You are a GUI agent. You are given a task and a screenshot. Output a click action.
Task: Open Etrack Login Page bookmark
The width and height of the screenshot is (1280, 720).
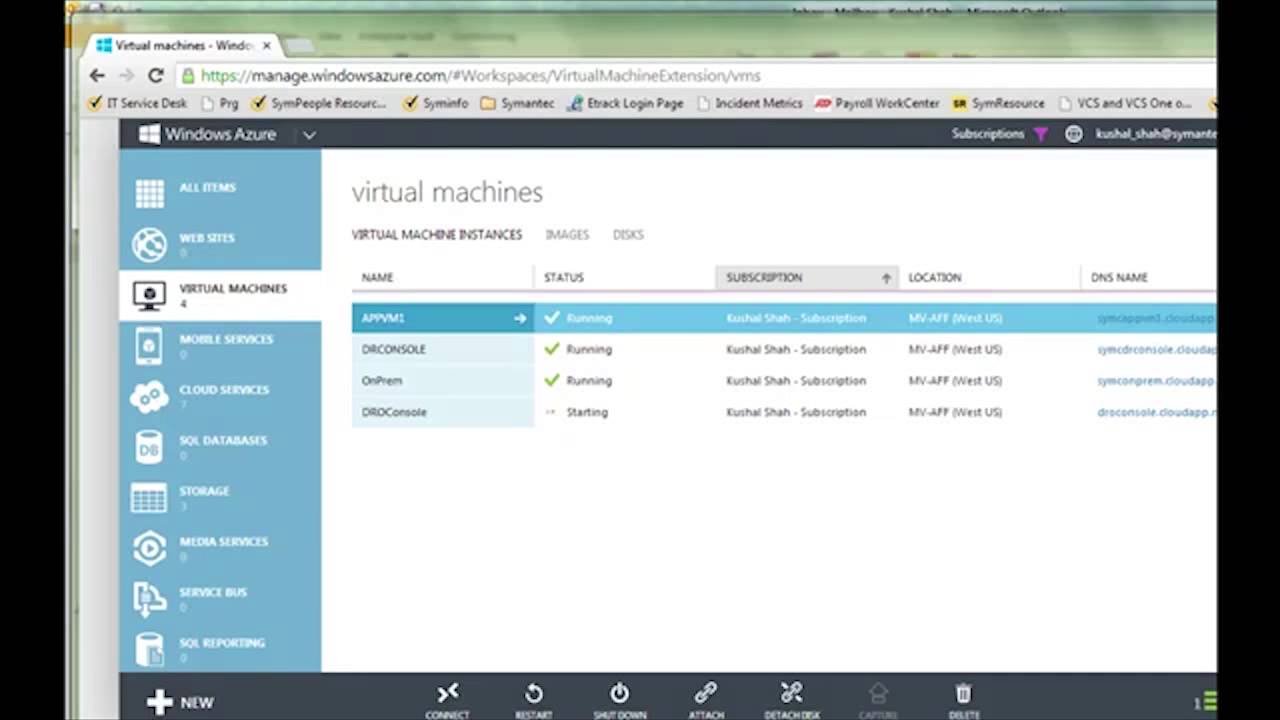(x=625, y=103)
